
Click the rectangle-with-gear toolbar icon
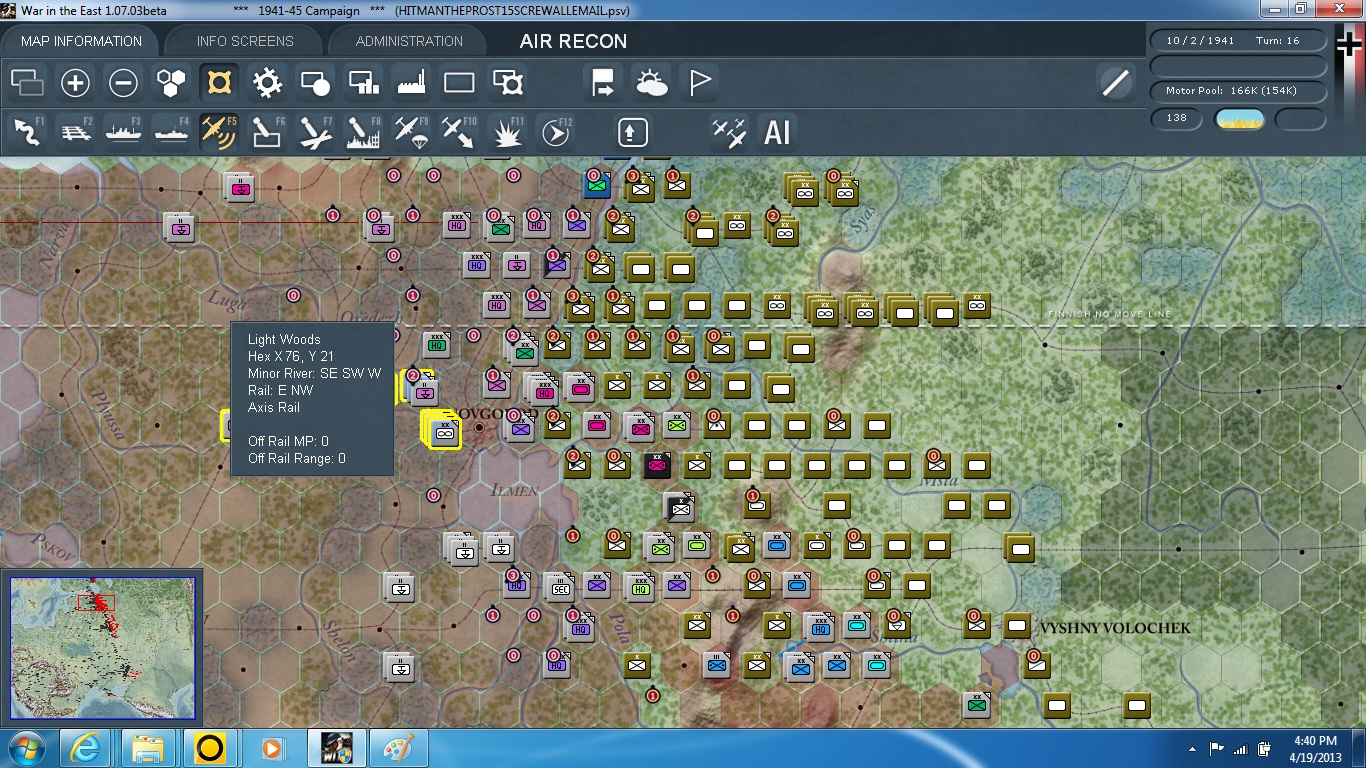pos(508,83)
